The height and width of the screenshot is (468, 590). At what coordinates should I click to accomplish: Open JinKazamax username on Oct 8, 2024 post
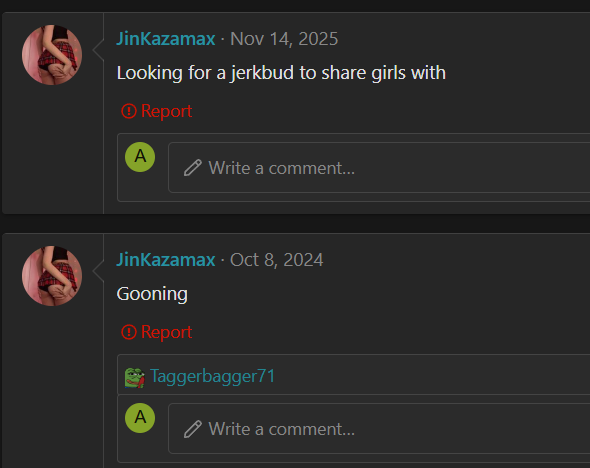click(x=166, y=260)
